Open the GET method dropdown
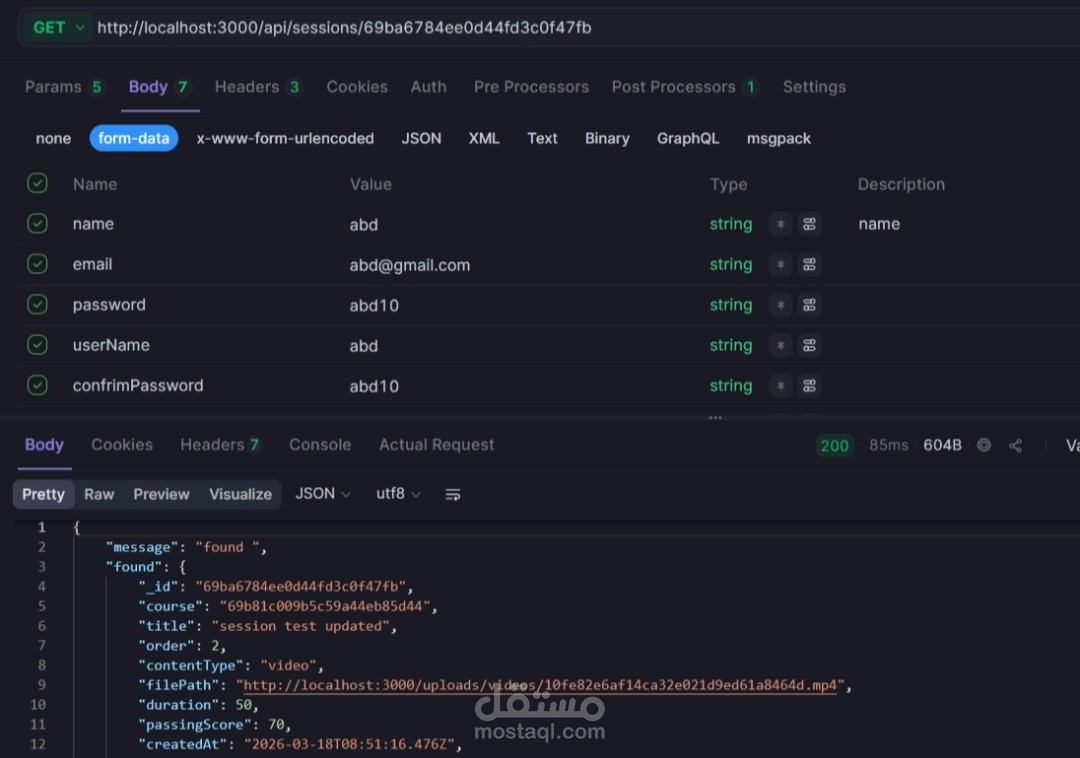 [57, 27]
